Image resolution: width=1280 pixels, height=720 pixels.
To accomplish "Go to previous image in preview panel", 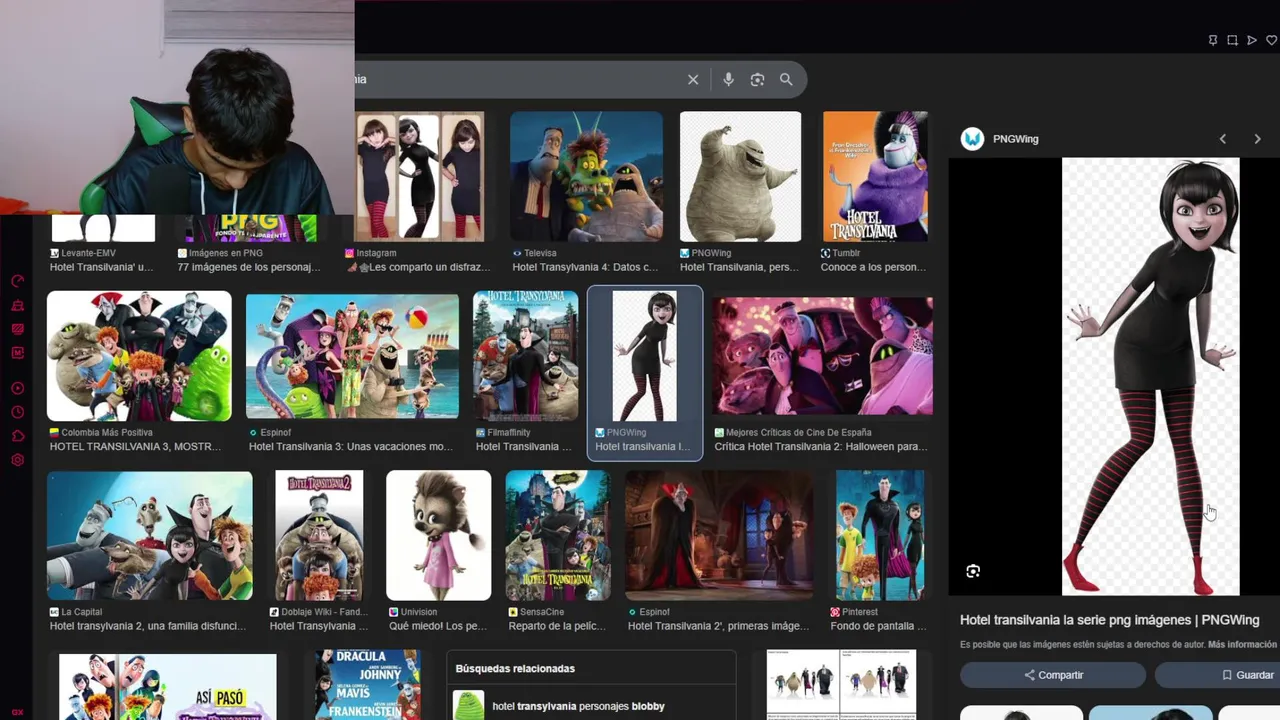I will click(1222, 139).
